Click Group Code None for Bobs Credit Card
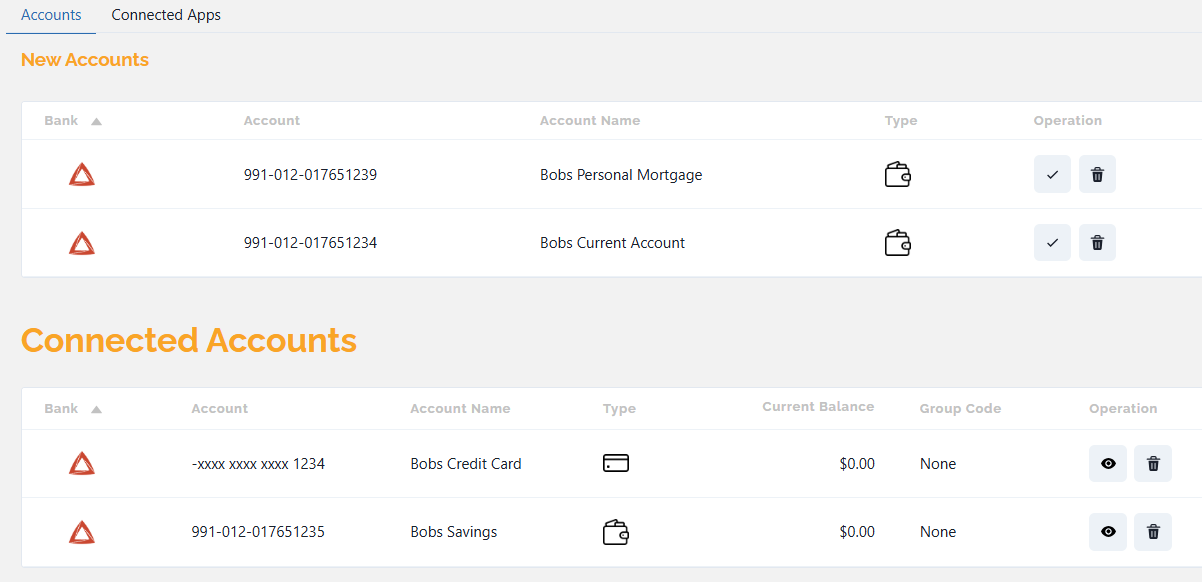 (938, 464)
